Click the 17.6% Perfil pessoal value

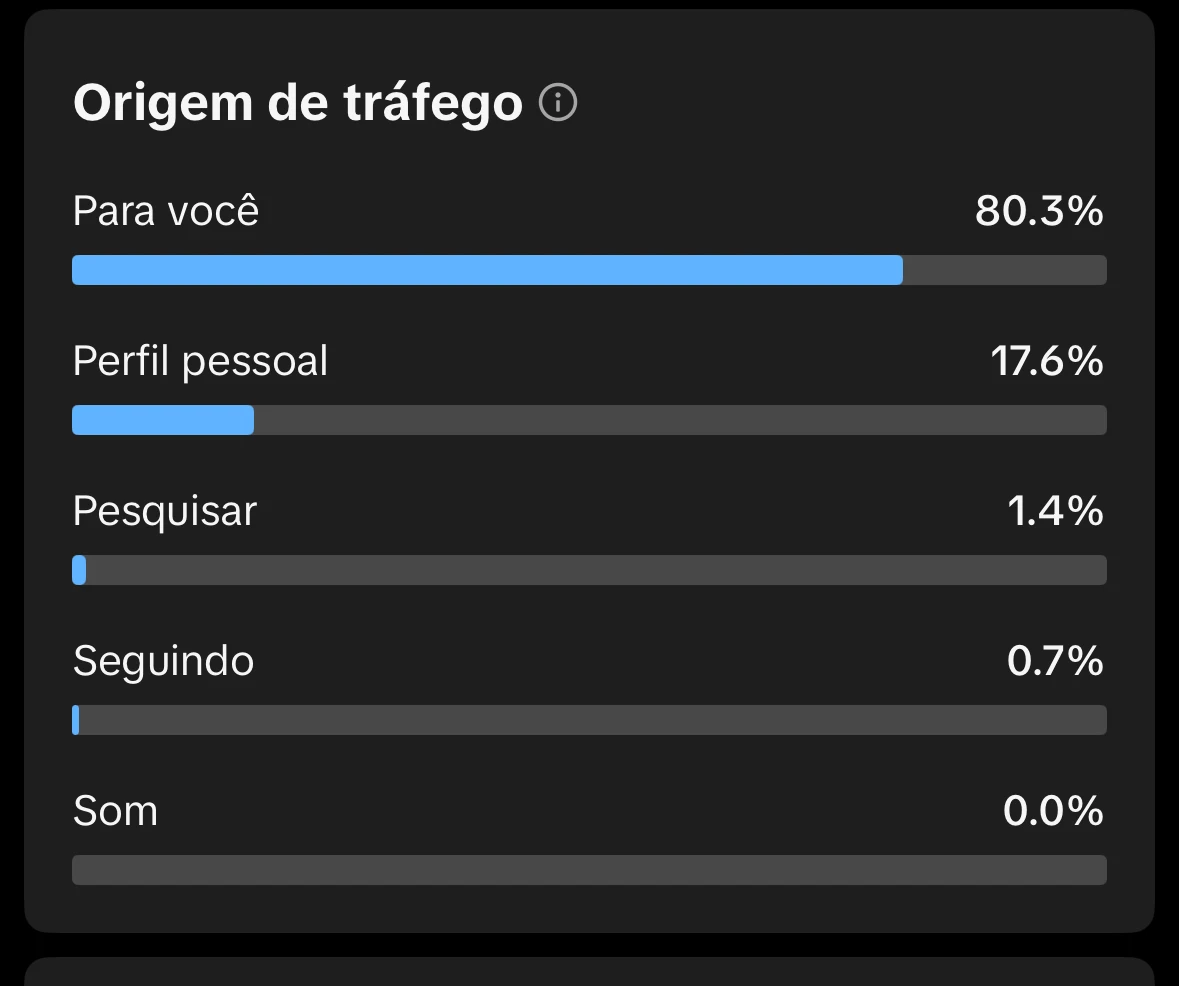click(x=1046, y=361)
